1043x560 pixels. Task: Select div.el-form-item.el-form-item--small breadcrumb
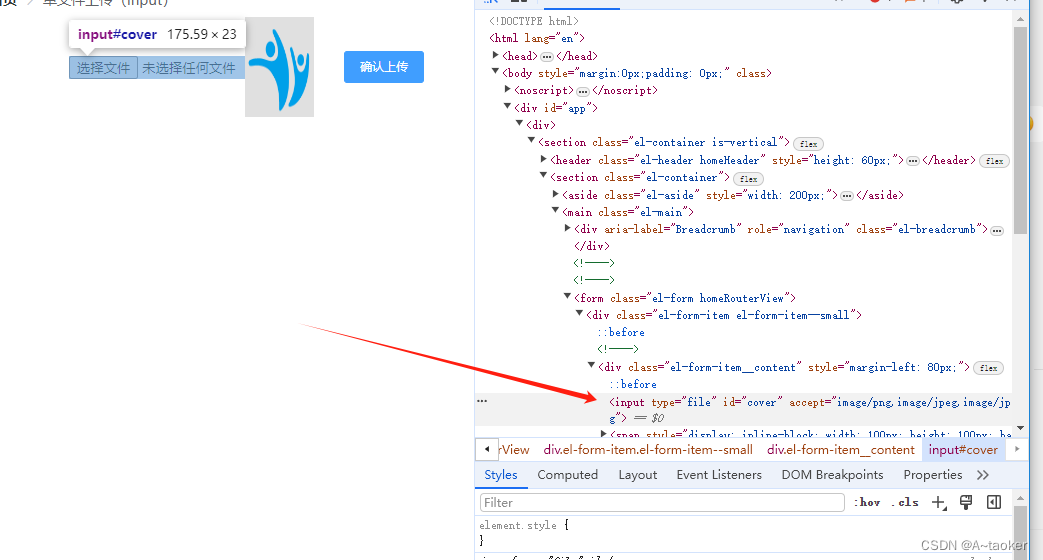[648, 450]
